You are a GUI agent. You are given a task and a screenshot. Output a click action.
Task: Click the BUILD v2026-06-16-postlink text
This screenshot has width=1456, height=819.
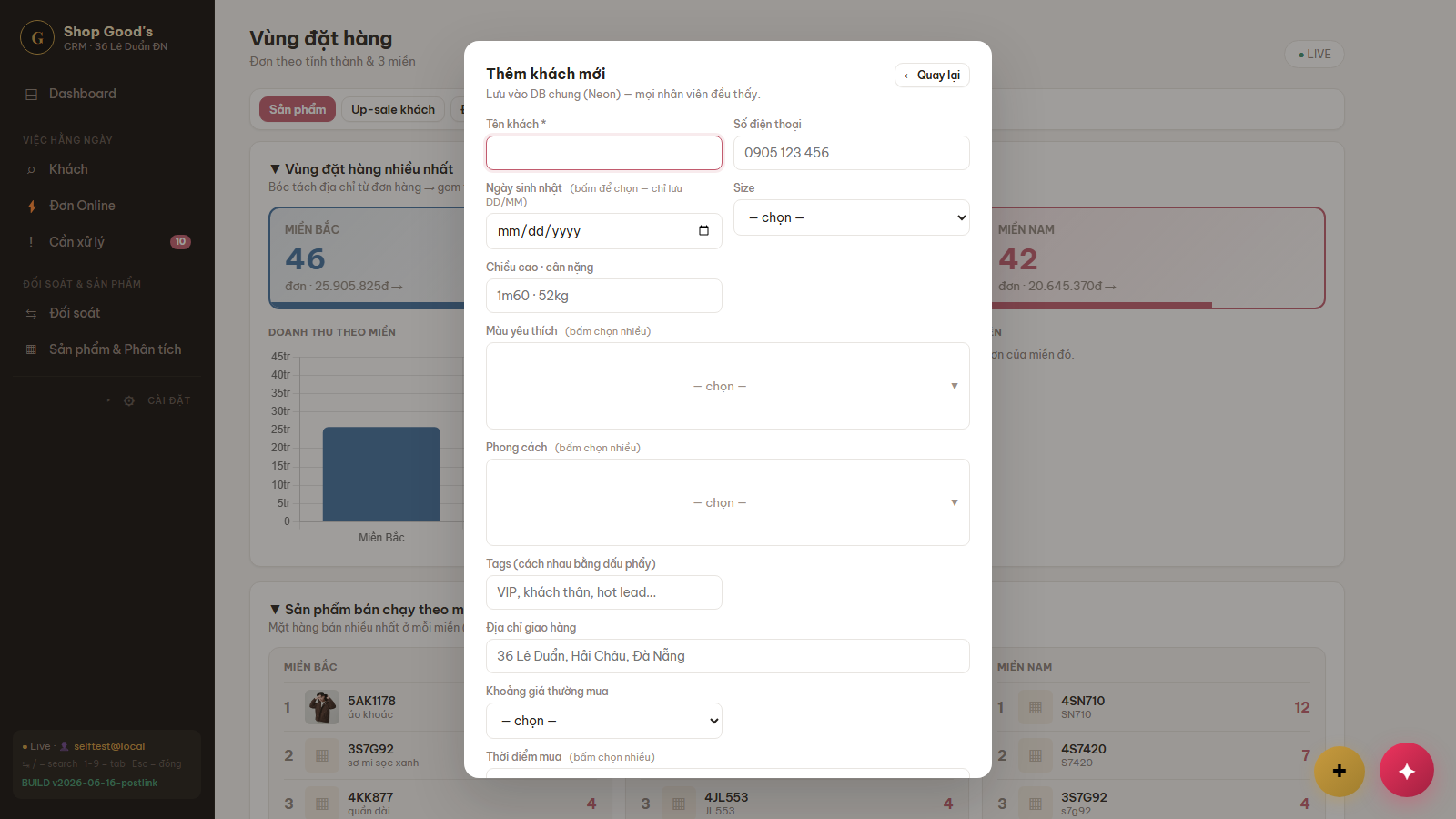[90, 784]
